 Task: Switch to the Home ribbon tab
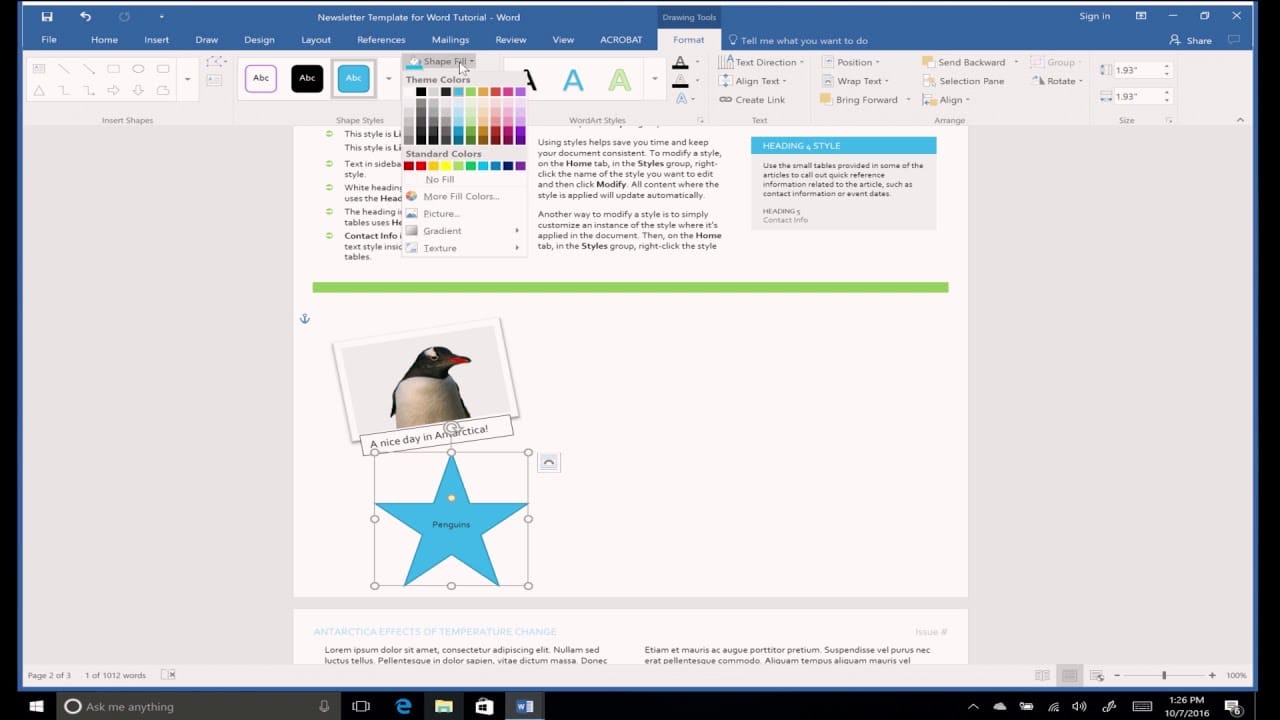[x=104, y=40]
